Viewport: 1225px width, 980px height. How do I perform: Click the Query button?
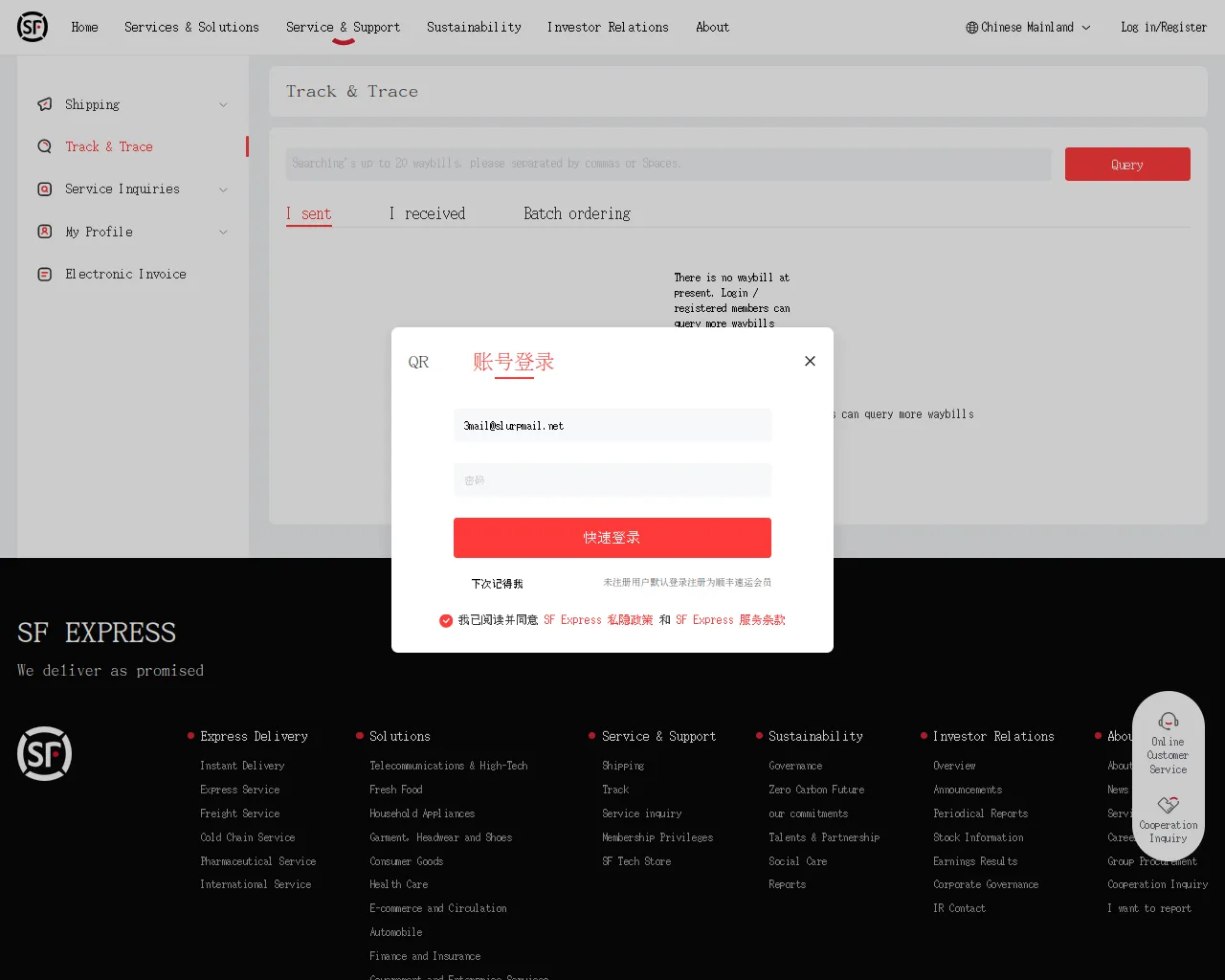(1127, 165)
